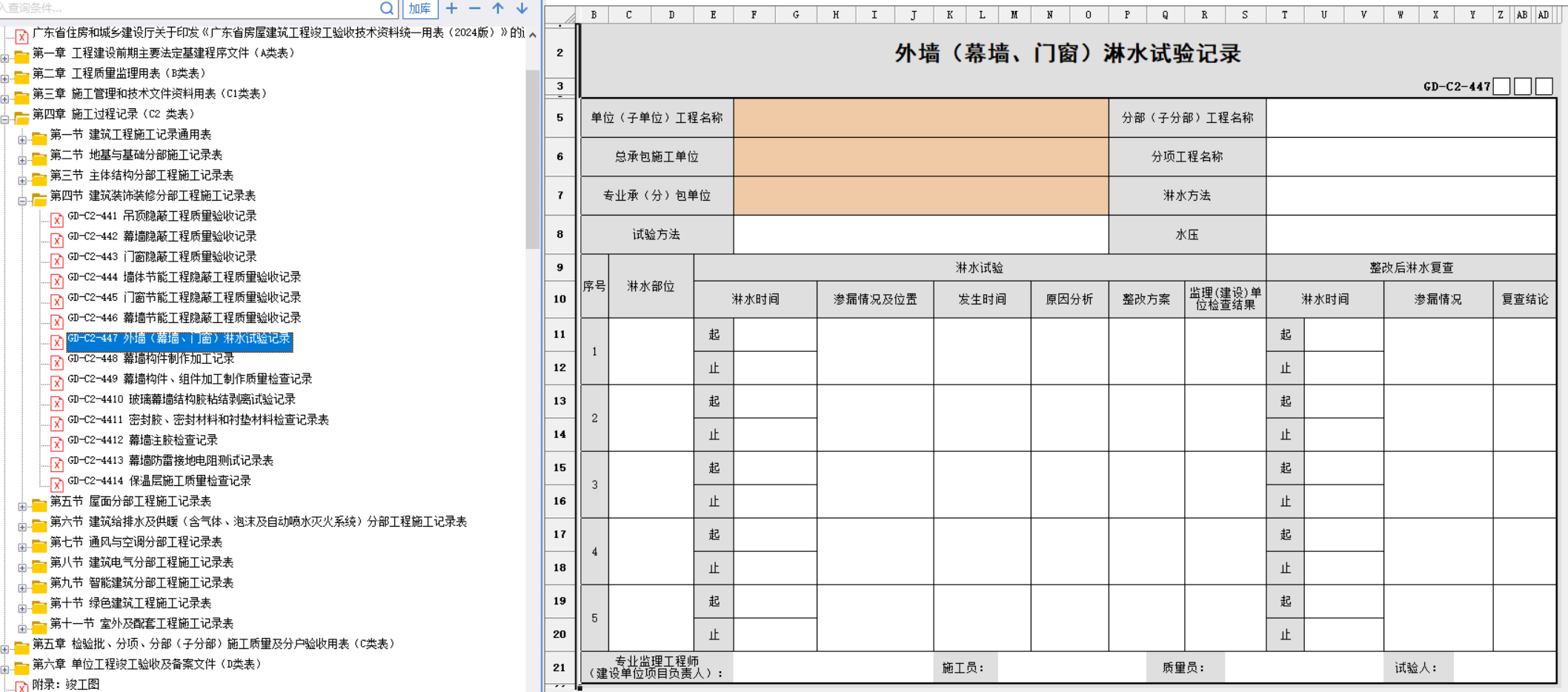Expand 第一节 建筑工程施工记录通用表

click(22, 139)
